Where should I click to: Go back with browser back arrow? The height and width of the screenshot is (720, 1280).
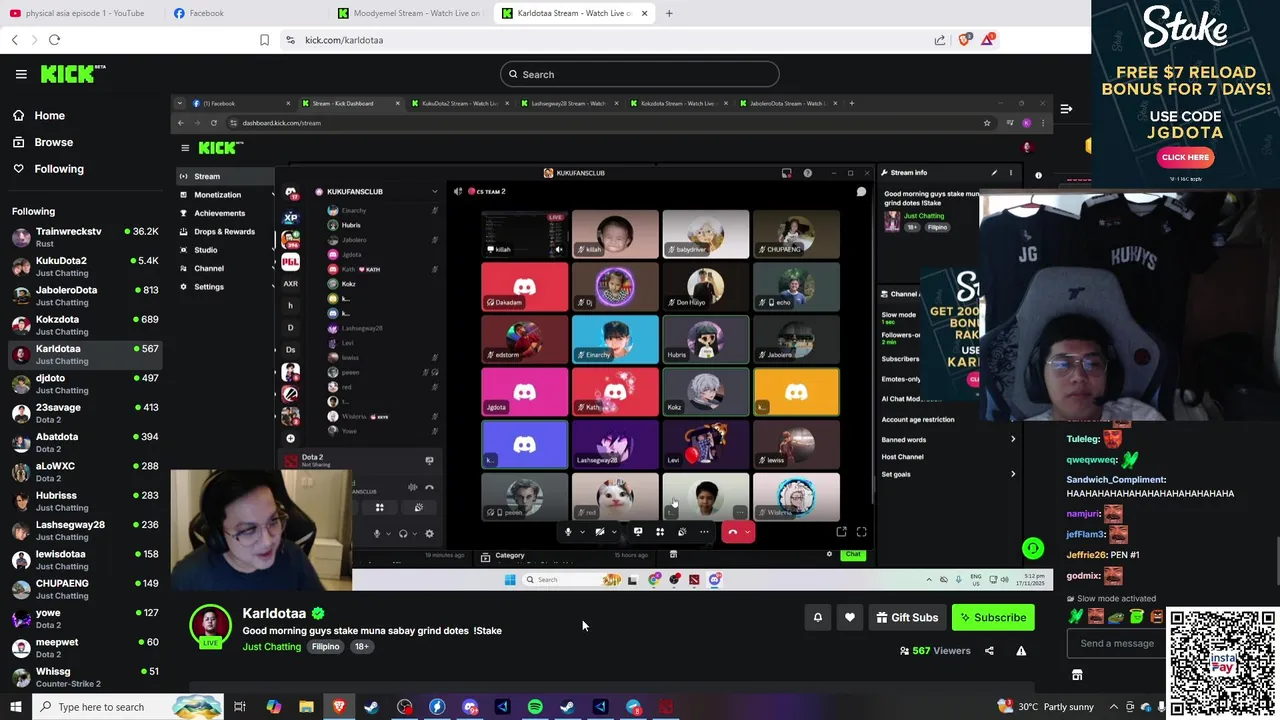(15, 40)
